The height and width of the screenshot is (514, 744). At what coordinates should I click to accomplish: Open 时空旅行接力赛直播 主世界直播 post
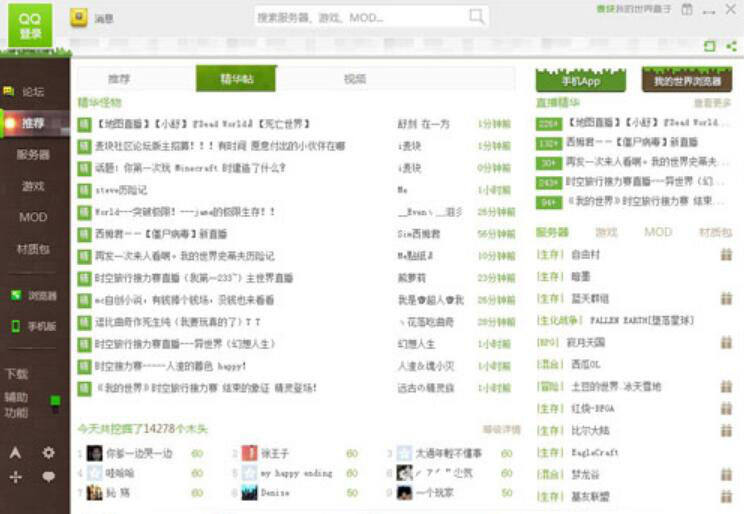pyautogui.click(x=194, y=278)
